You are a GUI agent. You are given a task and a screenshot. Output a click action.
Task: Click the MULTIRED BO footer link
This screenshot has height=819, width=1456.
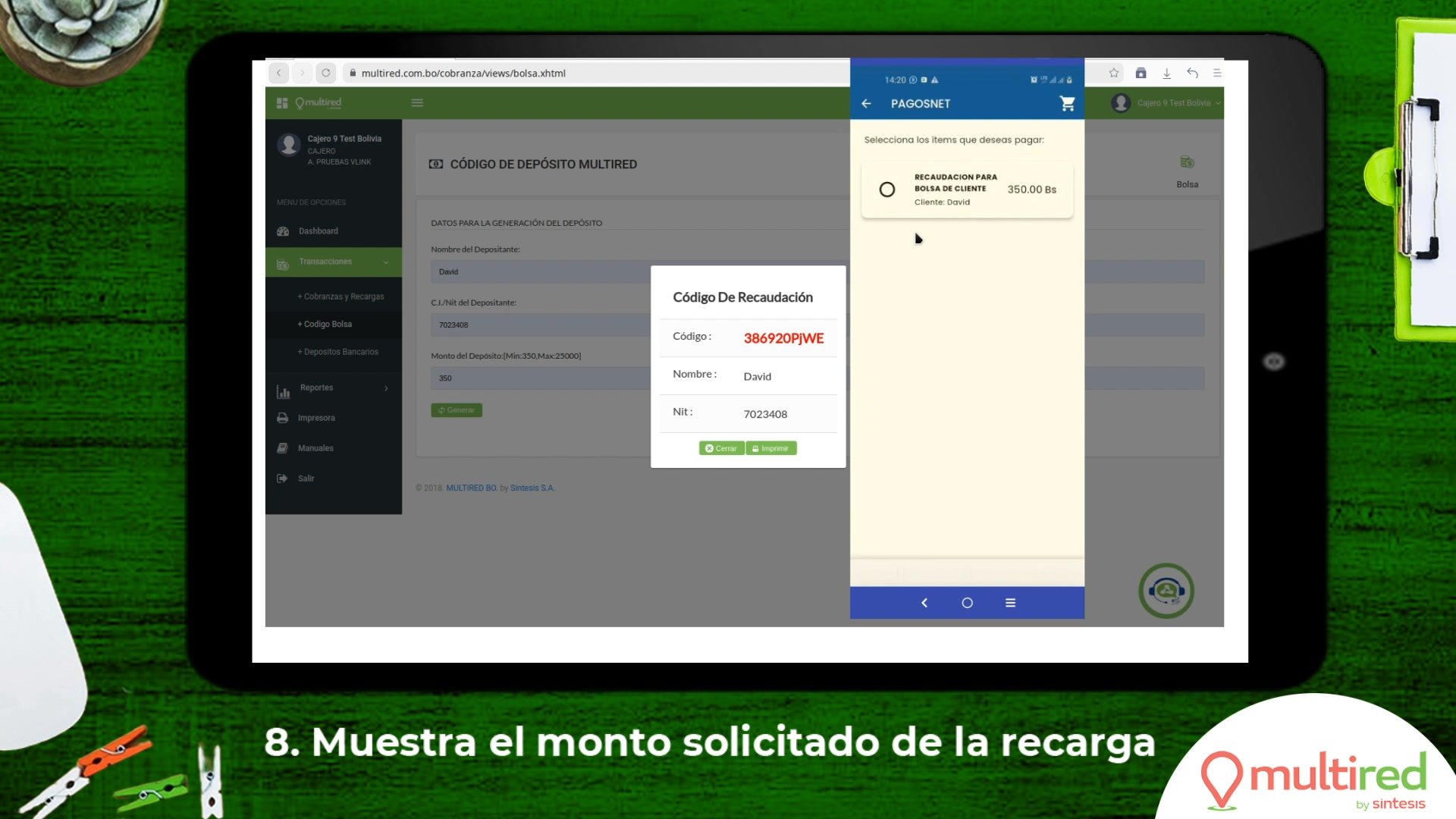[472, 488]
